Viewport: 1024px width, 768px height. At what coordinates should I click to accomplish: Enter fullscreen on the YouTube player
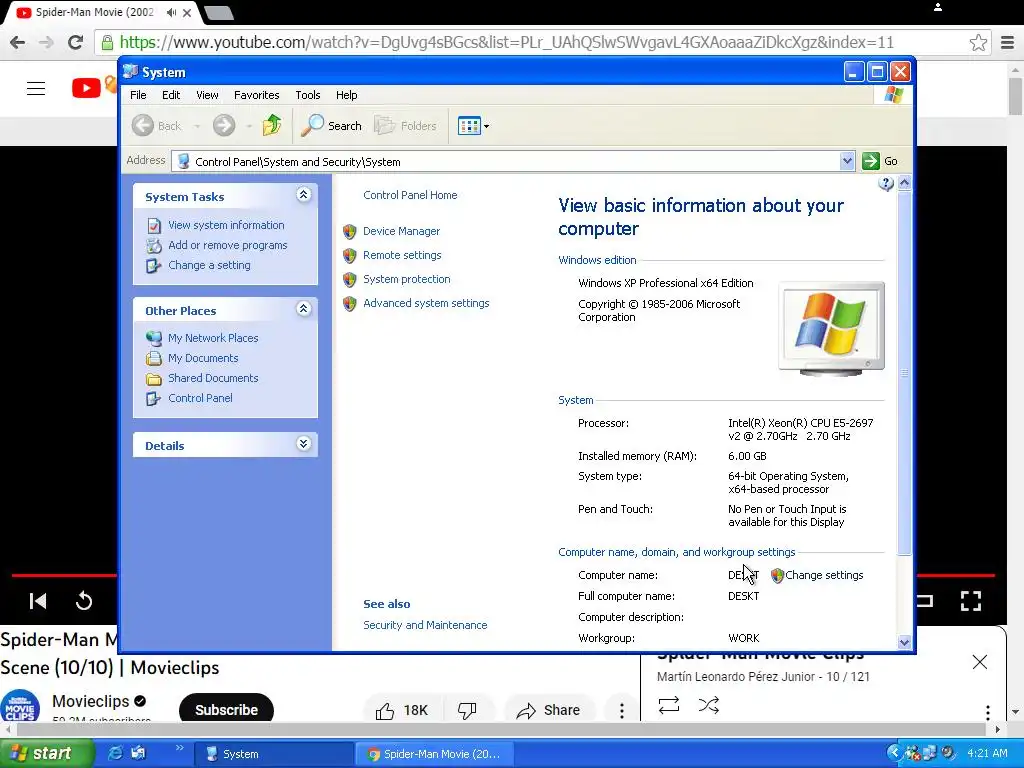970,601
